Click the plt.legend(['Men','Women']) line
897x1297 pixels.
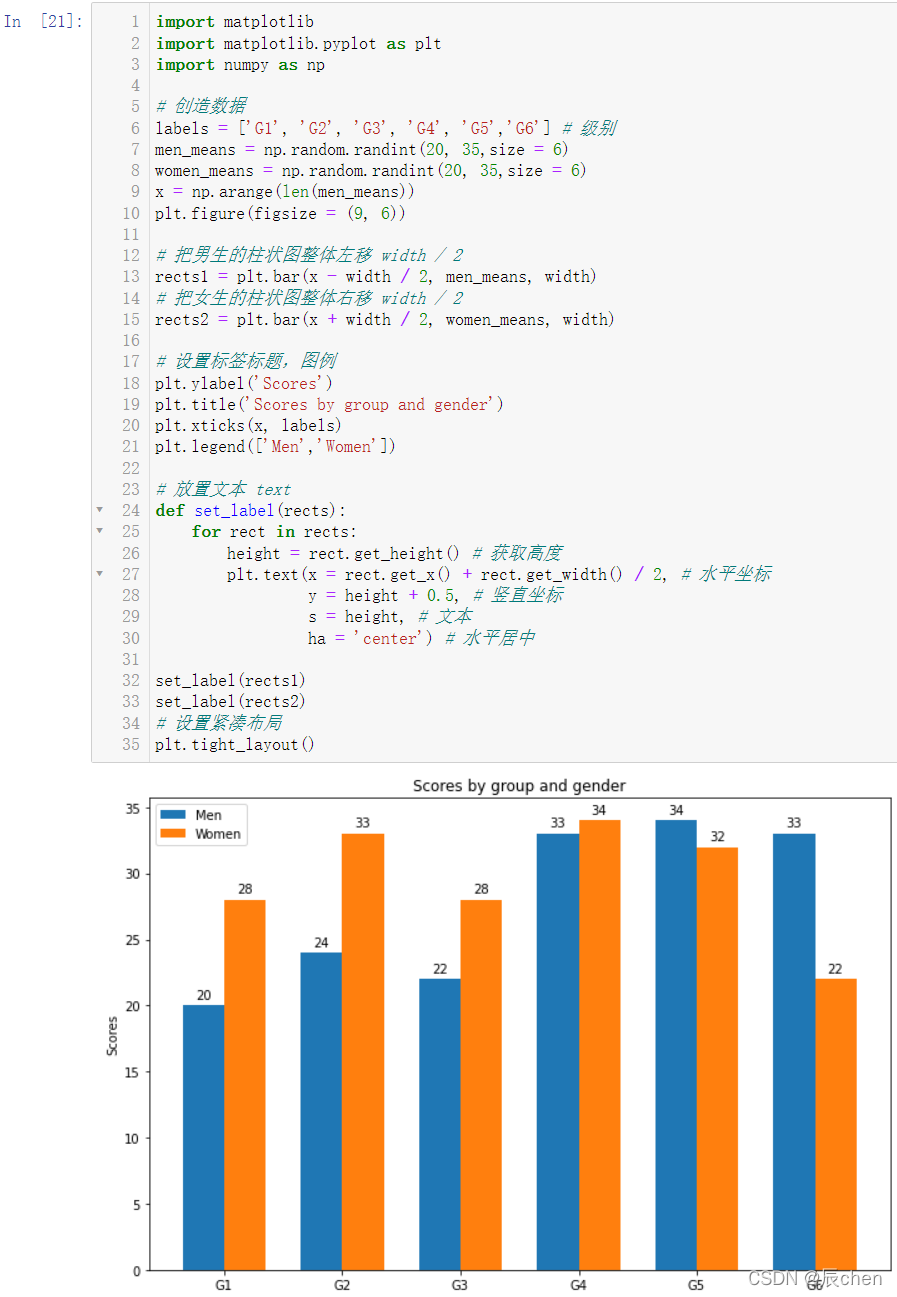click(275, 447)
